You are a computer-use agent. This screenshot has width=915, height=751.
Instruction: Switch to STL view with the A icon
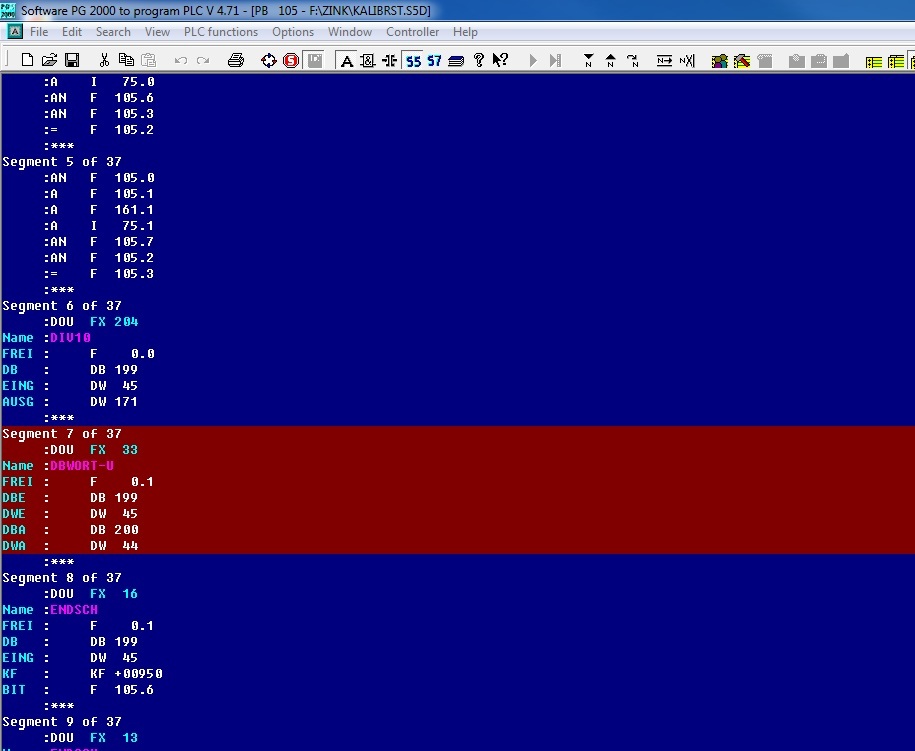pyautogui.click(x=347, y=60)
